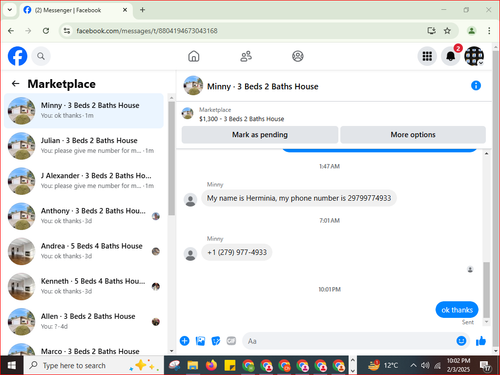Click the Type here to search taskbar box
500x375 pixels.
point(94,365)
